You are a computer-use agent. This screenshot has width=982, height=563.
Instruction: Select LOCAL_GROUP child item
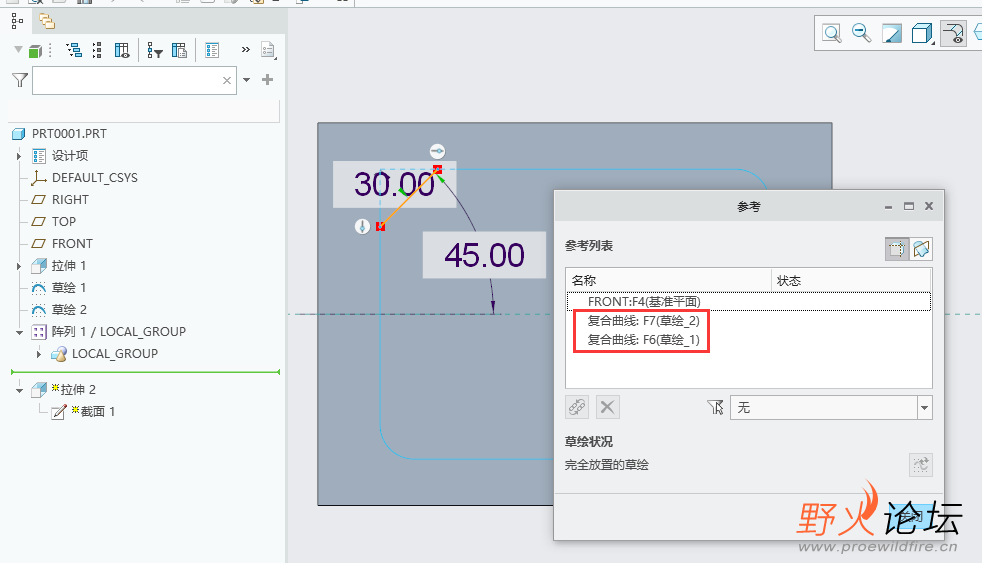(115, 354)
